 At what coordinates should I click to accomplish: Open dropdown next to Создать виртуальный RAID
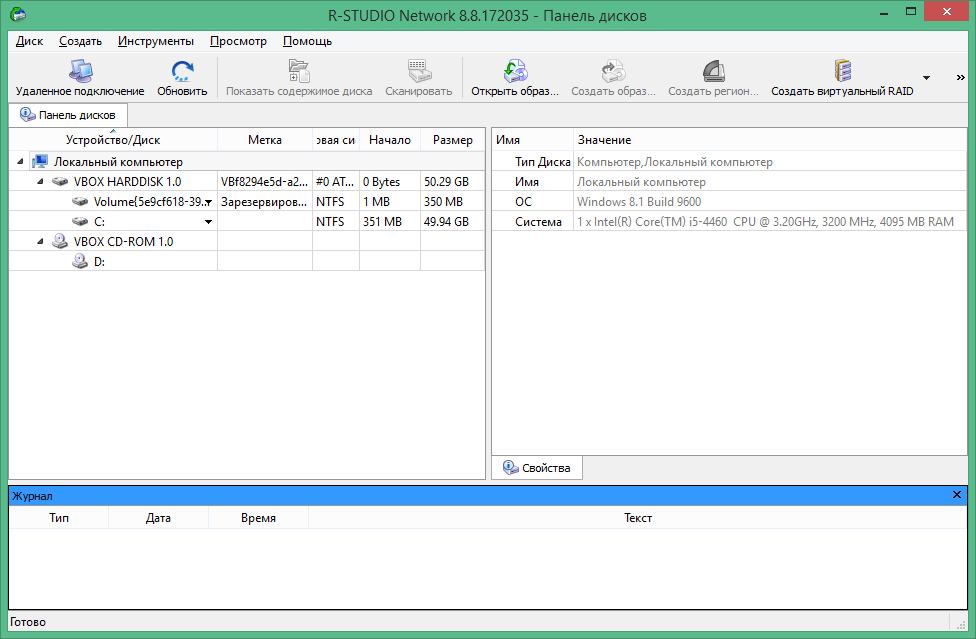926,78
